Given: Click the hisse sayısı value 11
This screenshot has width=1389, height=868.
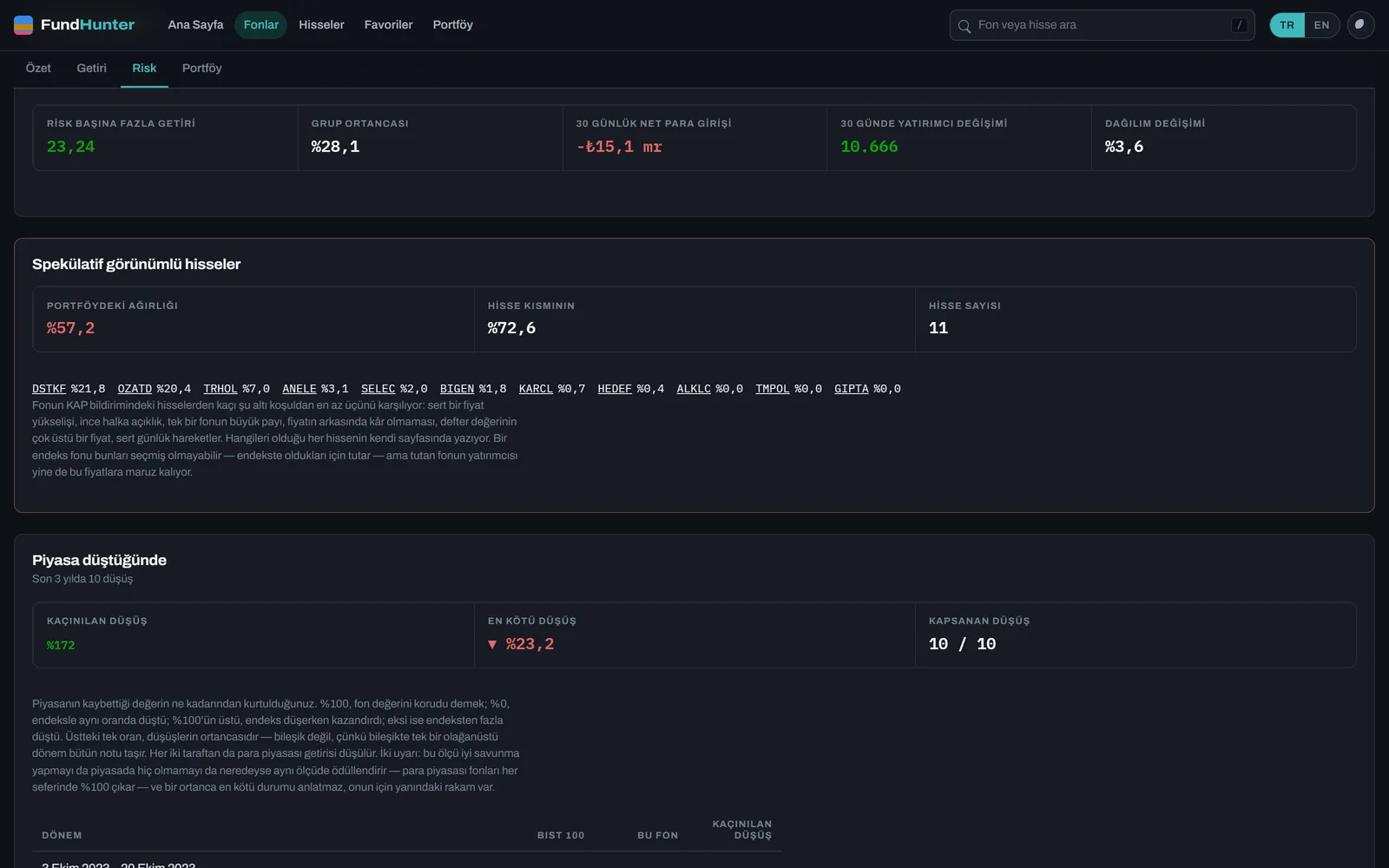Looking at the screenshot, I should (x=938, y=328).
